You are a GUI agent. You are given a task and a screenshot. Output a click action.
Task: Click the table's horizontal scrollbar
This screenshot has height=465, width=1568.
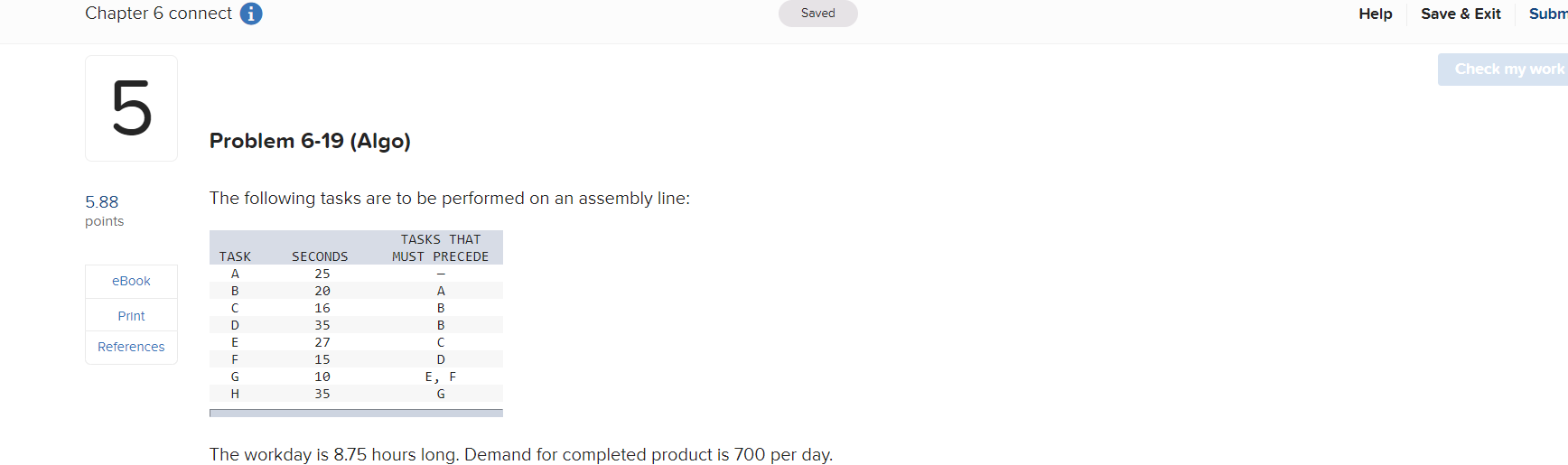[356, 413]
